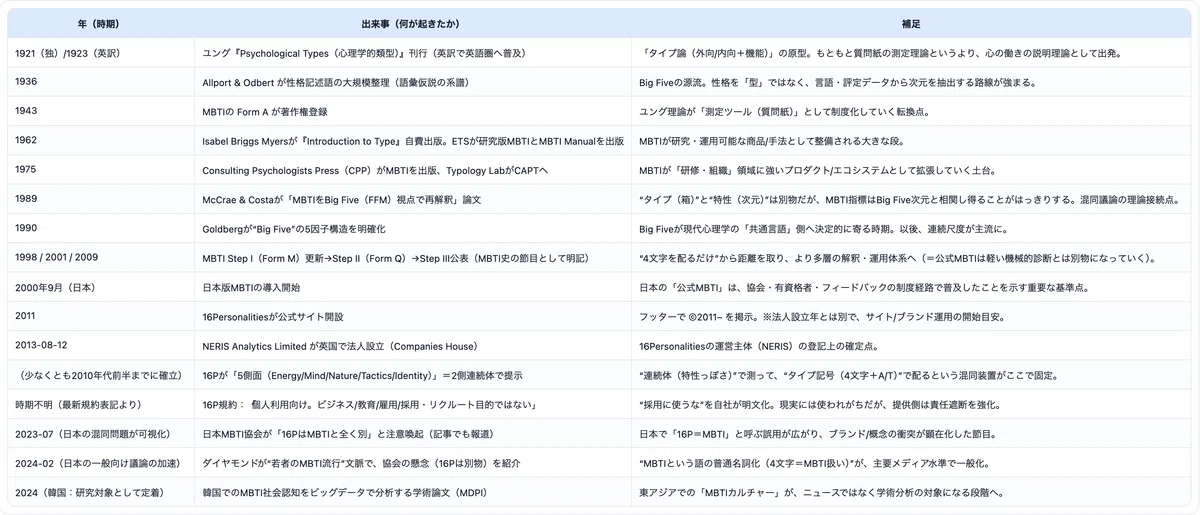Click the note cell about MBTIが「研修・組織」領域
1200x515 pixels.
pos(911,170)
